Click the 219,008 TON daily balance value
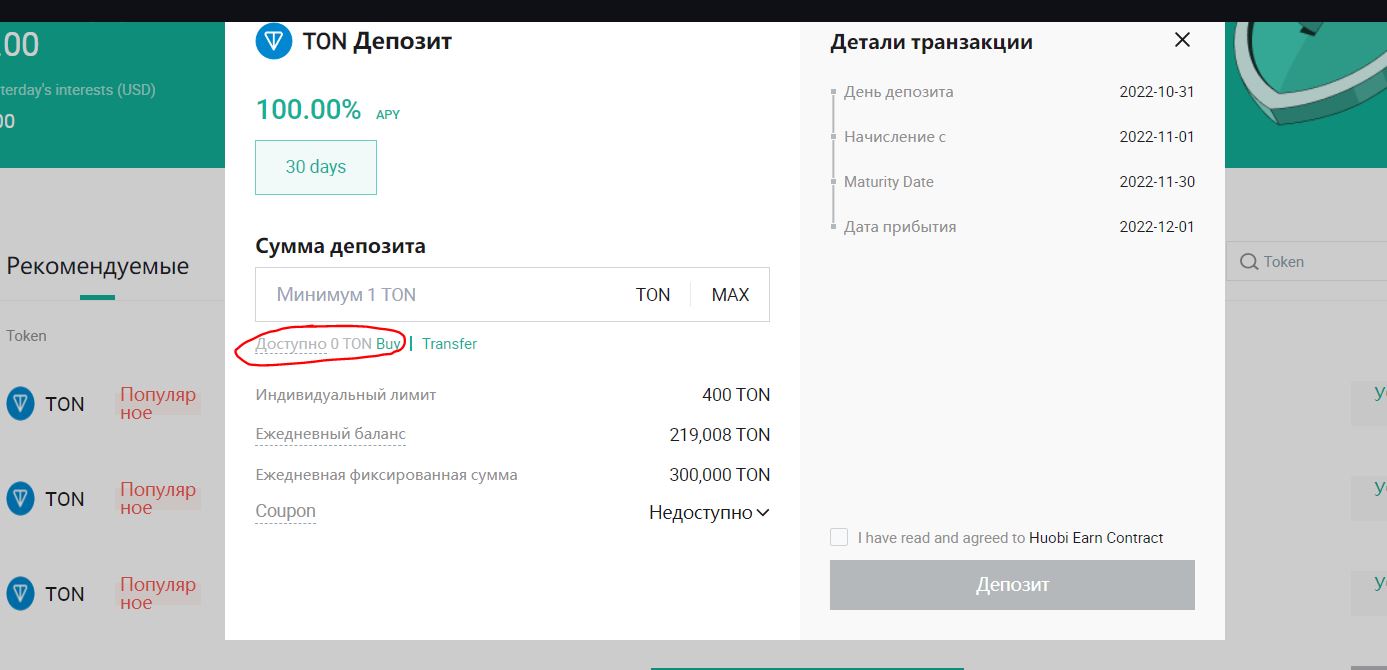Viewport: 1387px width, 670px height. coord(720,435)
